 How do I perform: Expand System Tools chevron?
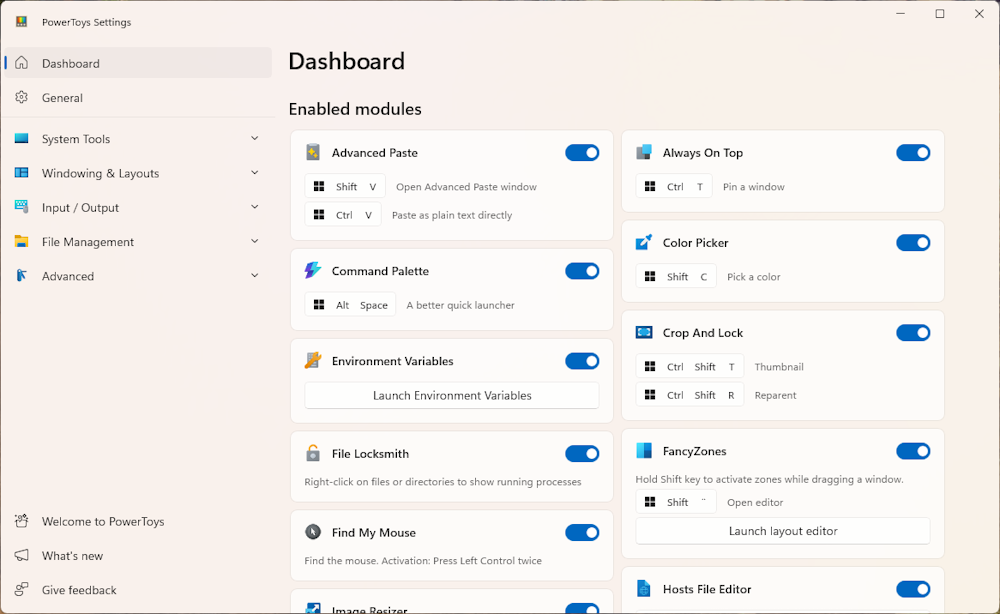254,138
